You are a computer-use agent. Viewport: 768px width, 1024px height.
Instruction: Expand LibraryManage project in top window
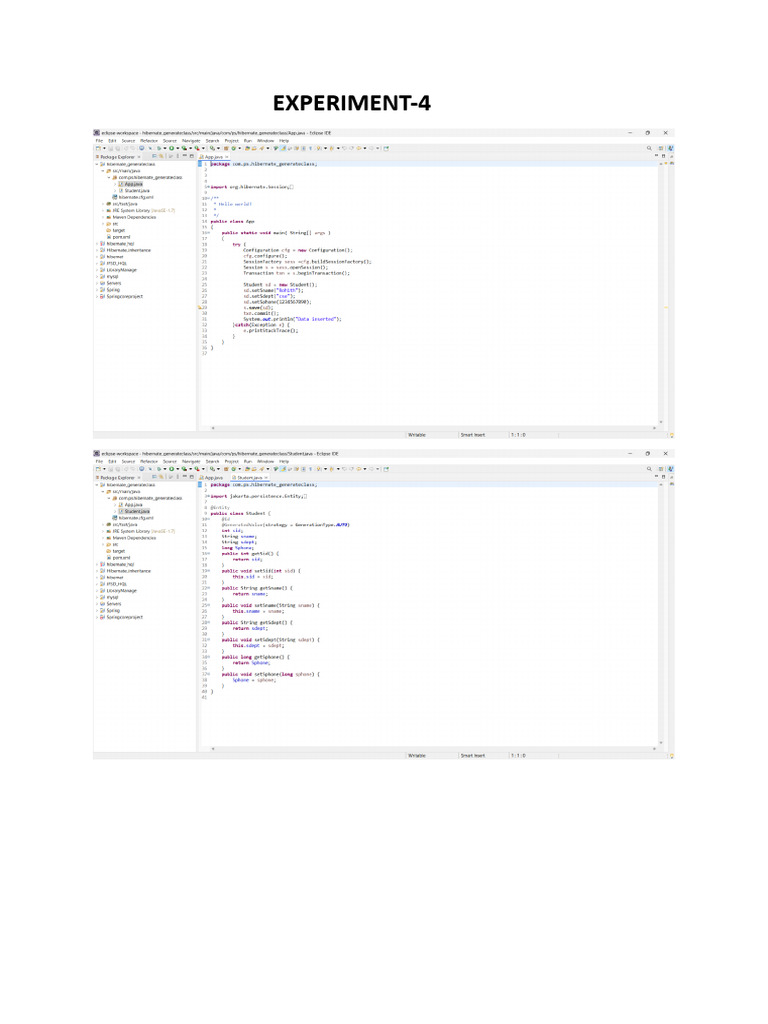97,270
